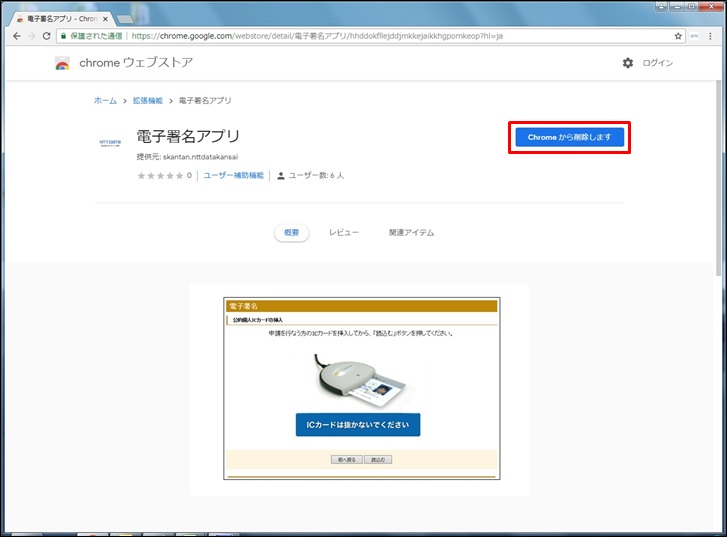The height and width of the screenshot is (537, 727).
Task: Click the IC card reader screenshot preview
Action: coord(361,388)
